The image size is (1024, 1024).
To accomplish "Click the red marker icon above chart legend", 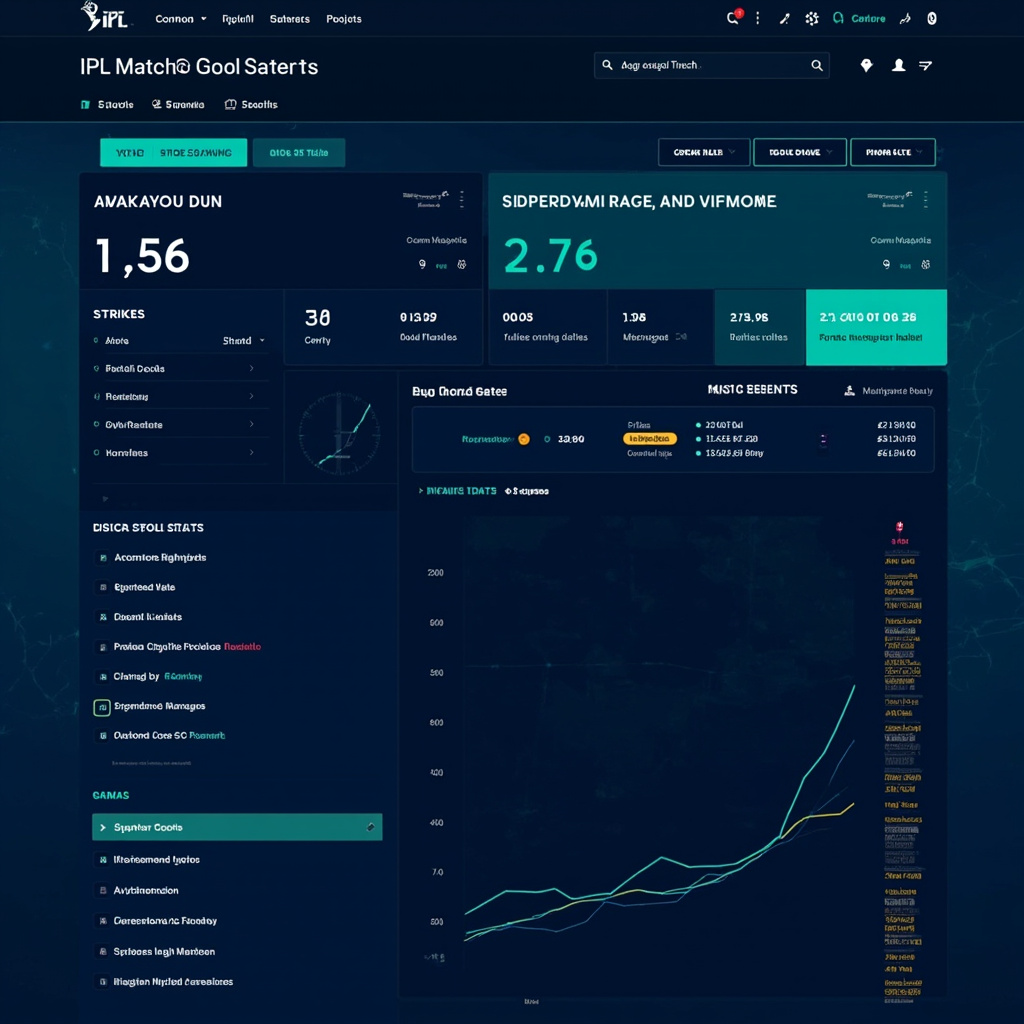I will pos(899,527).
